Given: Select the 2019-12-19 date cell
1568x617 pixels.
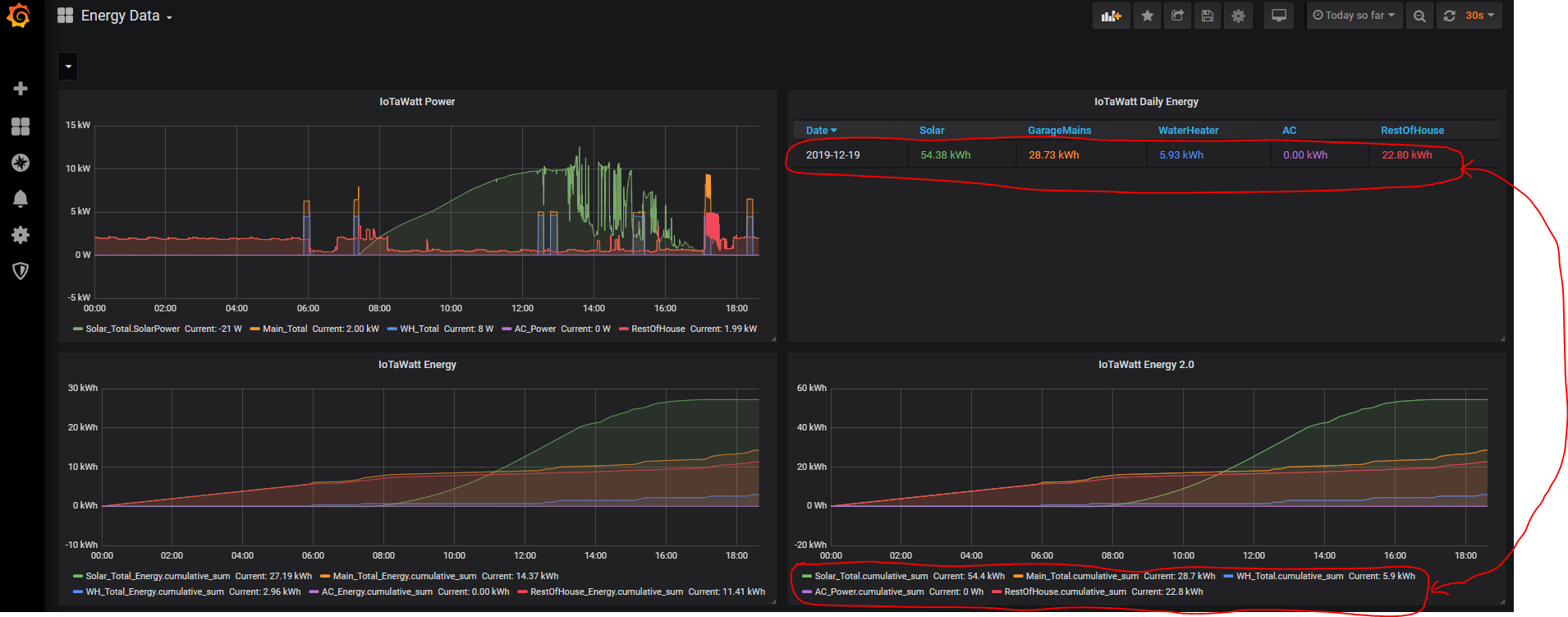Looking at the screenshot, I should [850, 155].
